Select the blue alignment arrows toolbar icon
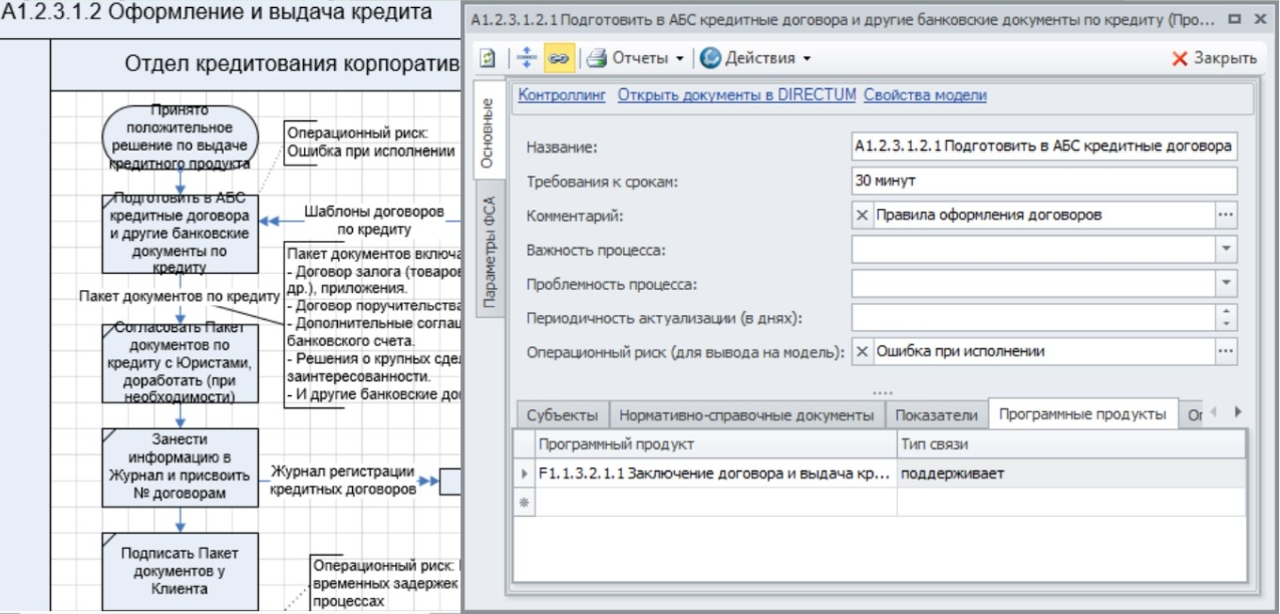This screenshot has height=614, width=1280. (x=527, y=58)
